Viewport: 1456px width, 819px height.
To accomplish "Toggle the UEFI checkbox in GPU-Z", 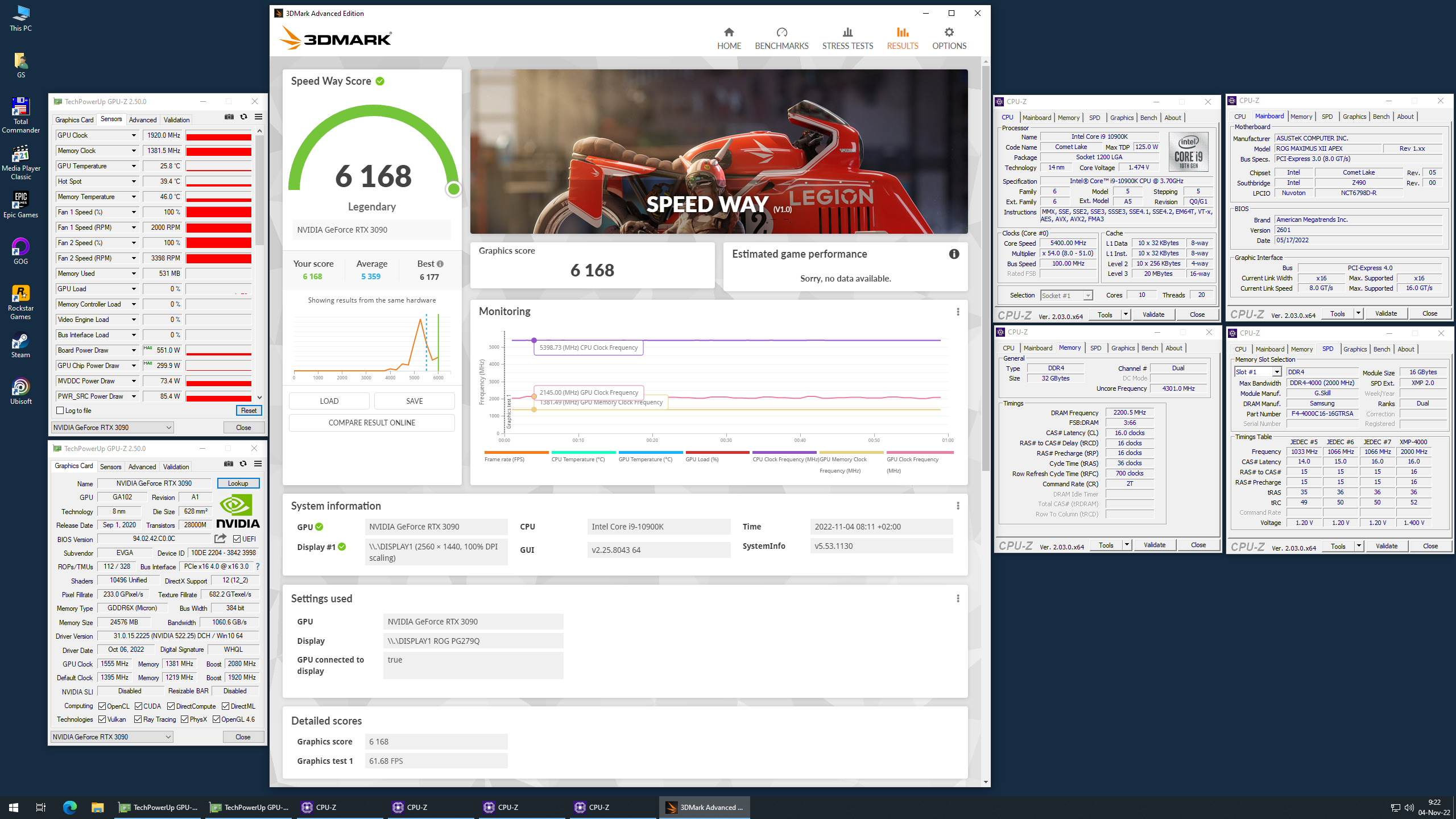I will click(x=237, y=539).
